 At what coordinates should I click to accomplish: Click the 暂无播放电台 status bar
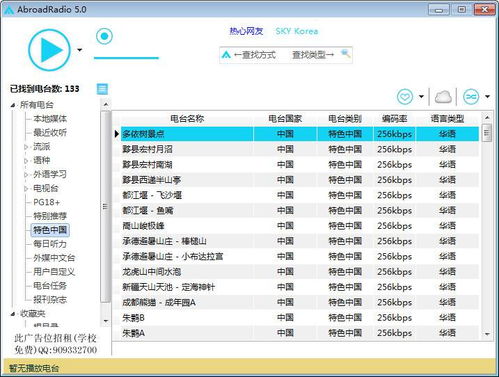249,368
